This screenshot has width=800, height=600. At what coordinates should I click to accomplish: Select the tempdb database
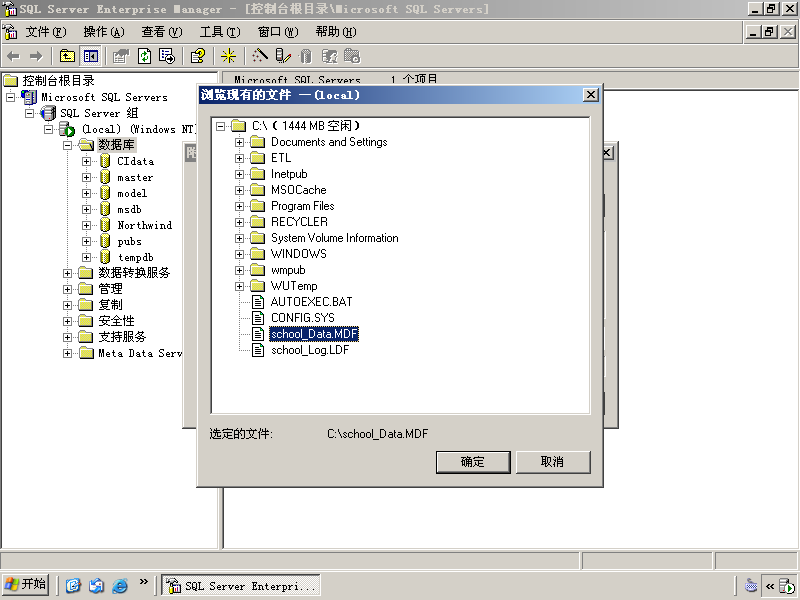click(135, 257)
